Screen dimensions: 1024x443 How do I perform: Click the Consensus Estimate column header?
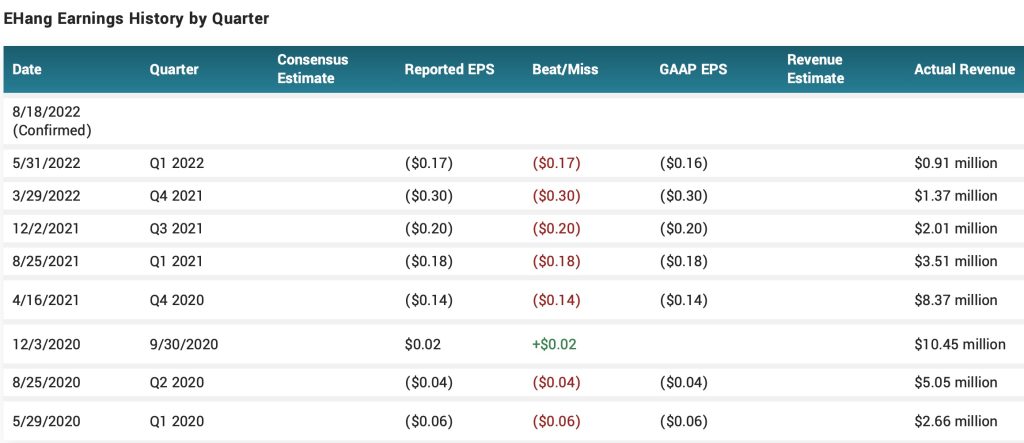312,69
